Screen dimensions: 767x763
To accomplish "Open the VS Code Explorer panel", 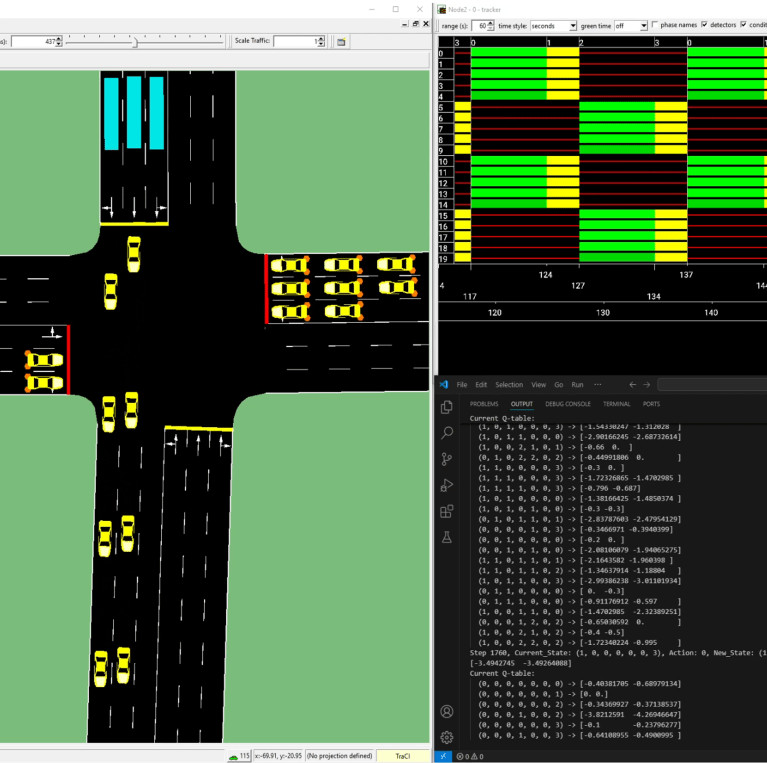I will 447,407.
